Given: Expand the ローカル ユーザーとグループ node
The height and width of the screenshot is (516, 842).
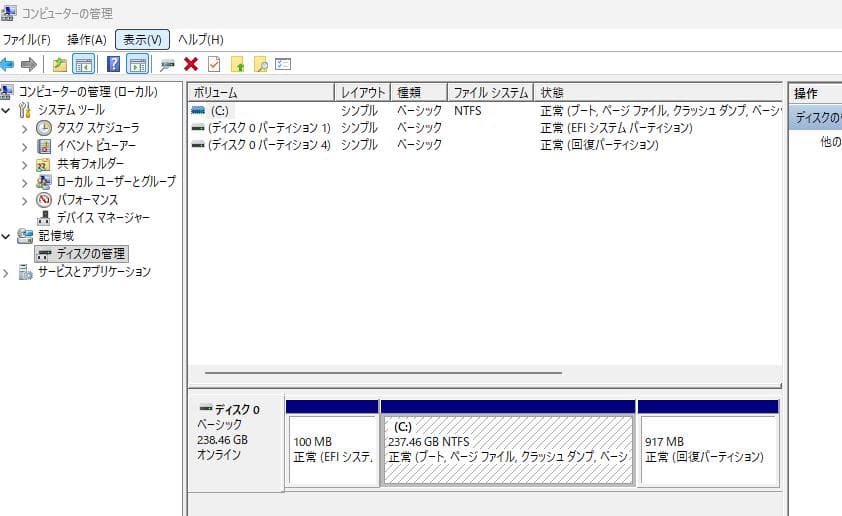Looking at the screenshot, I should point(24,183).
